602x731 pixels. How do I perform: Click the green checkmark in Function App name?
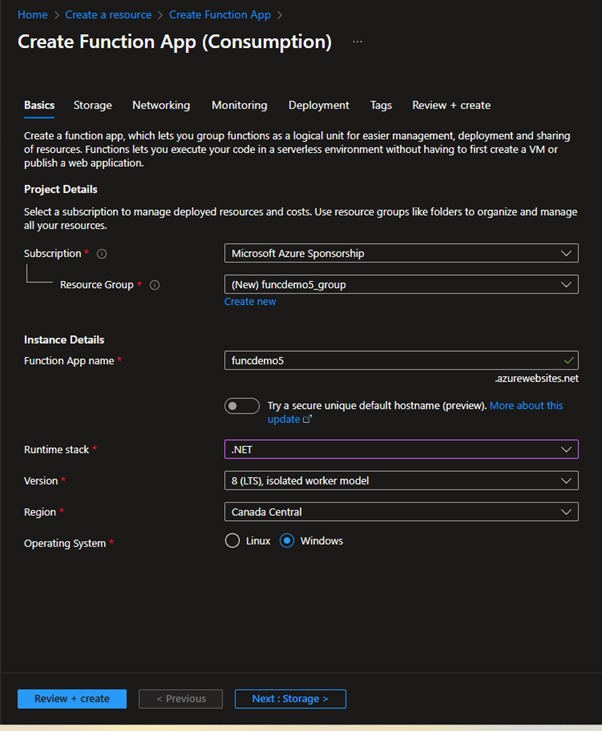[568, 360]
